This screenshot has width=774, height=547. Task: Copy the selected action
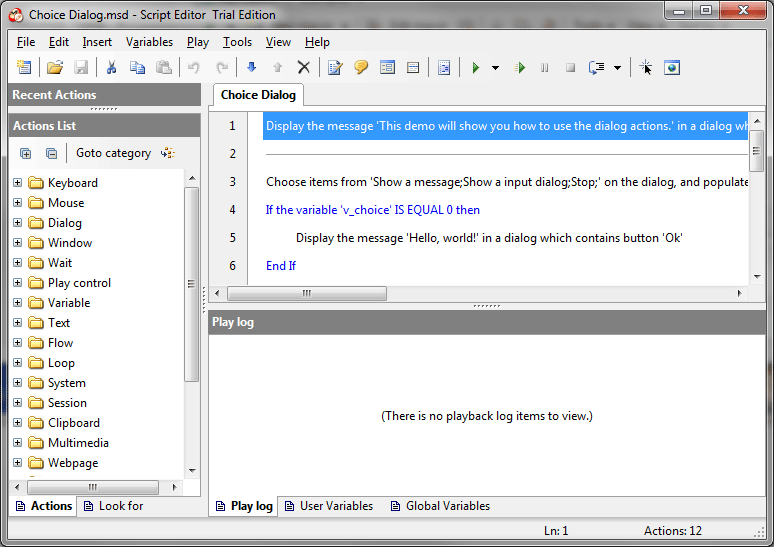[137, 67]
